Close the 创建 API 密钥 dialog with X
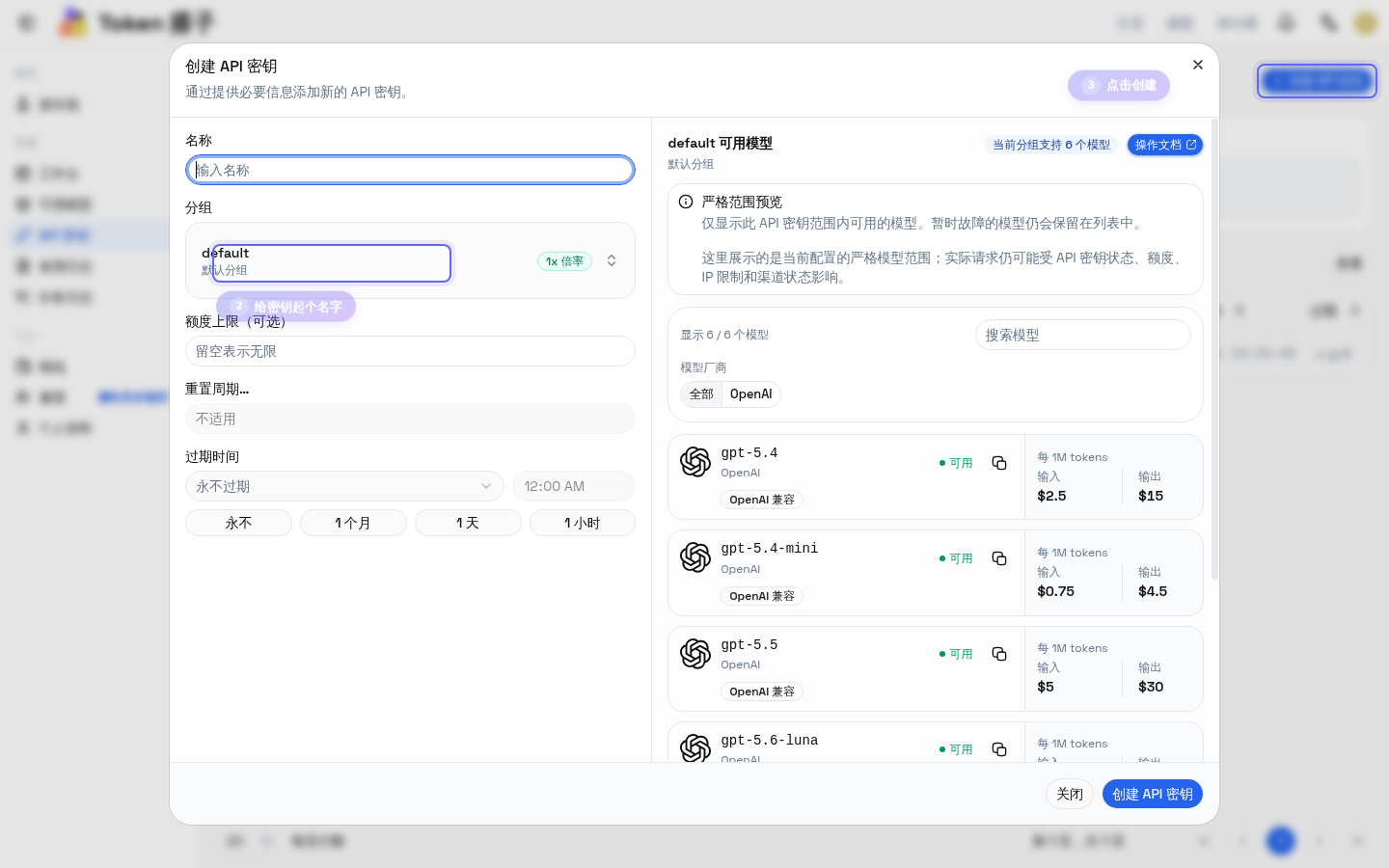 (x=1198, y=65)
